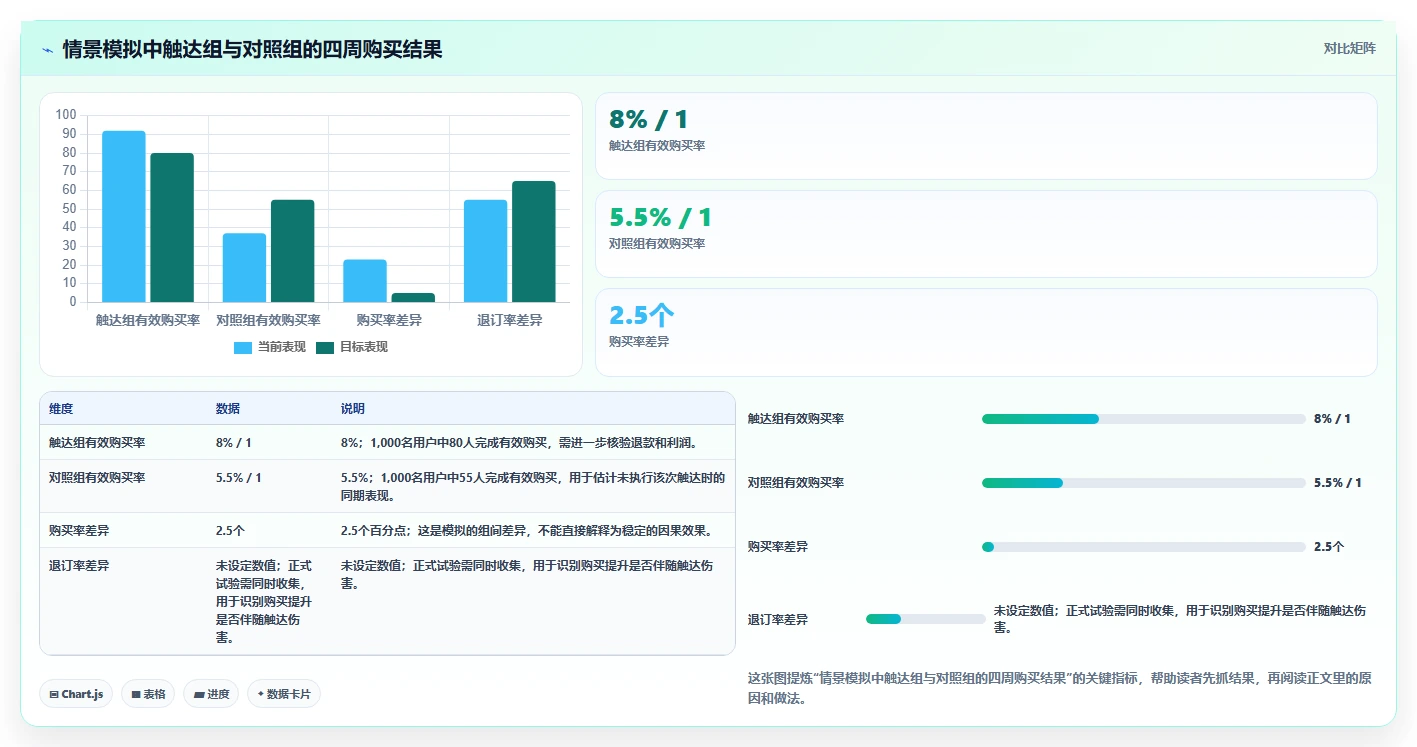Click the lightning icon beside the title
The height and width of the screenshot is (747, 1417).
point(48,50)
